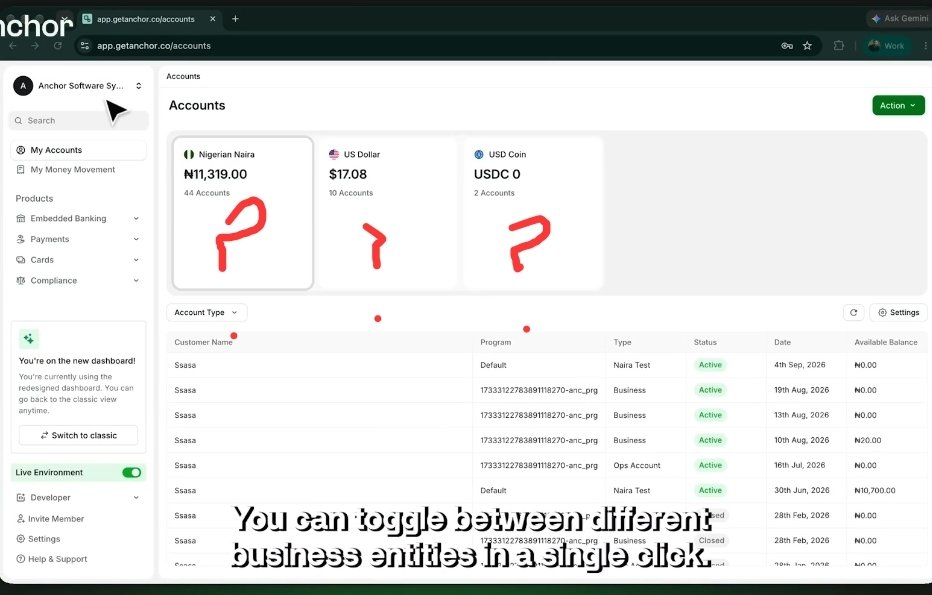
Task: Open the Ssasa row dated 4th Sep
Action: pyautogui.click(x=547, y=365)
